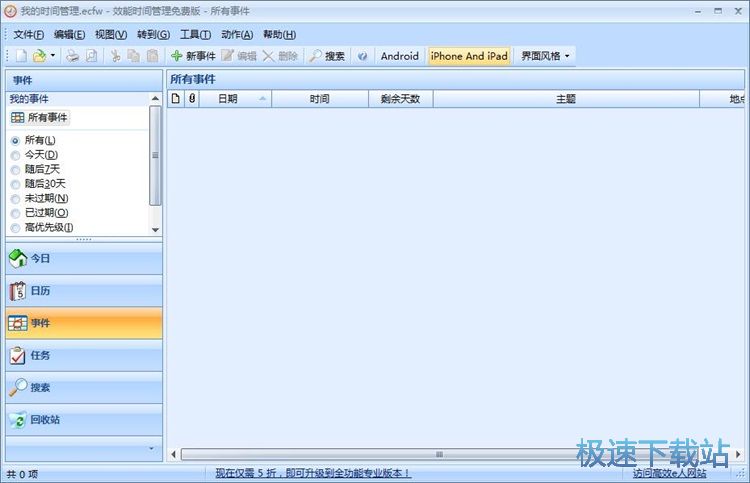Viewport: 750px width, 483px height.
Task: Open the 搜索 search navigation pane
Action: point(84,388)
